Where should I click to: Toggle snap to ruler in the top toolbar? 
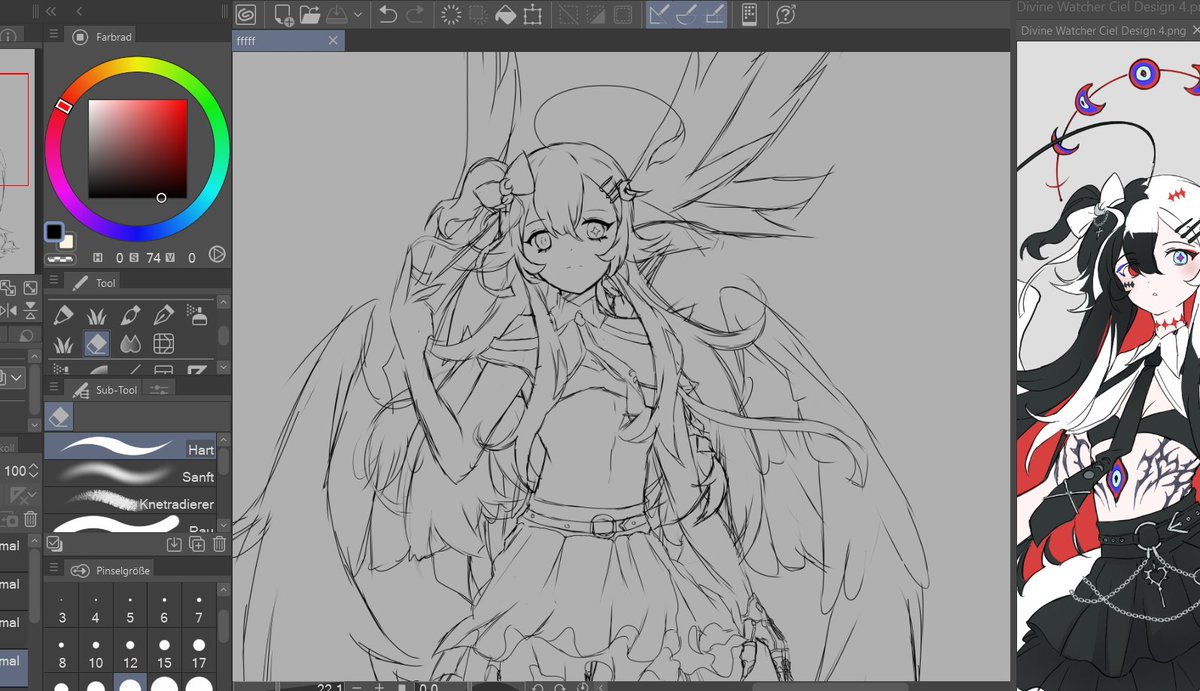tap(658, 14)
